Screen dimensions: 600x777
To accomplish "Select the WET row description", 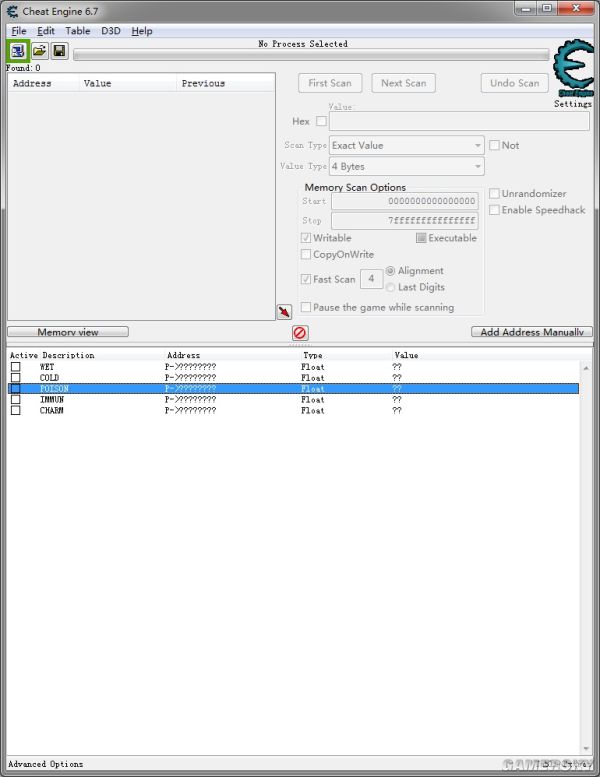I will coord(47,367).
